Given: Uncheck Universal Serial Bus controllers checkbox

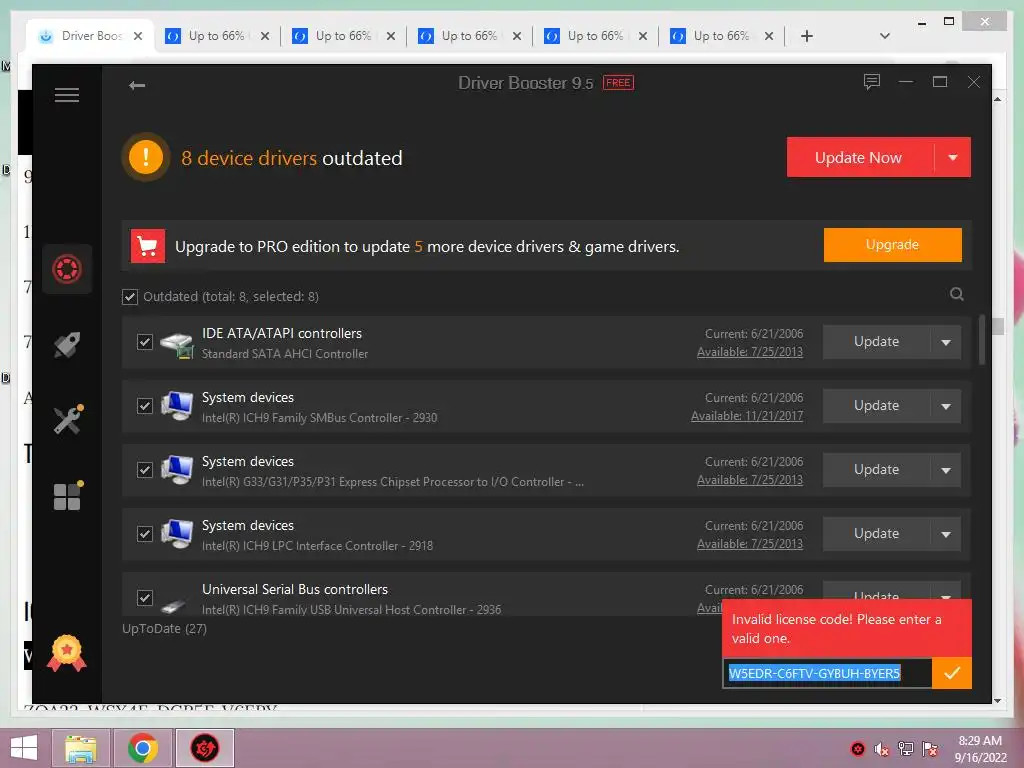Looking at the screenshot, I should pos(145,598).
